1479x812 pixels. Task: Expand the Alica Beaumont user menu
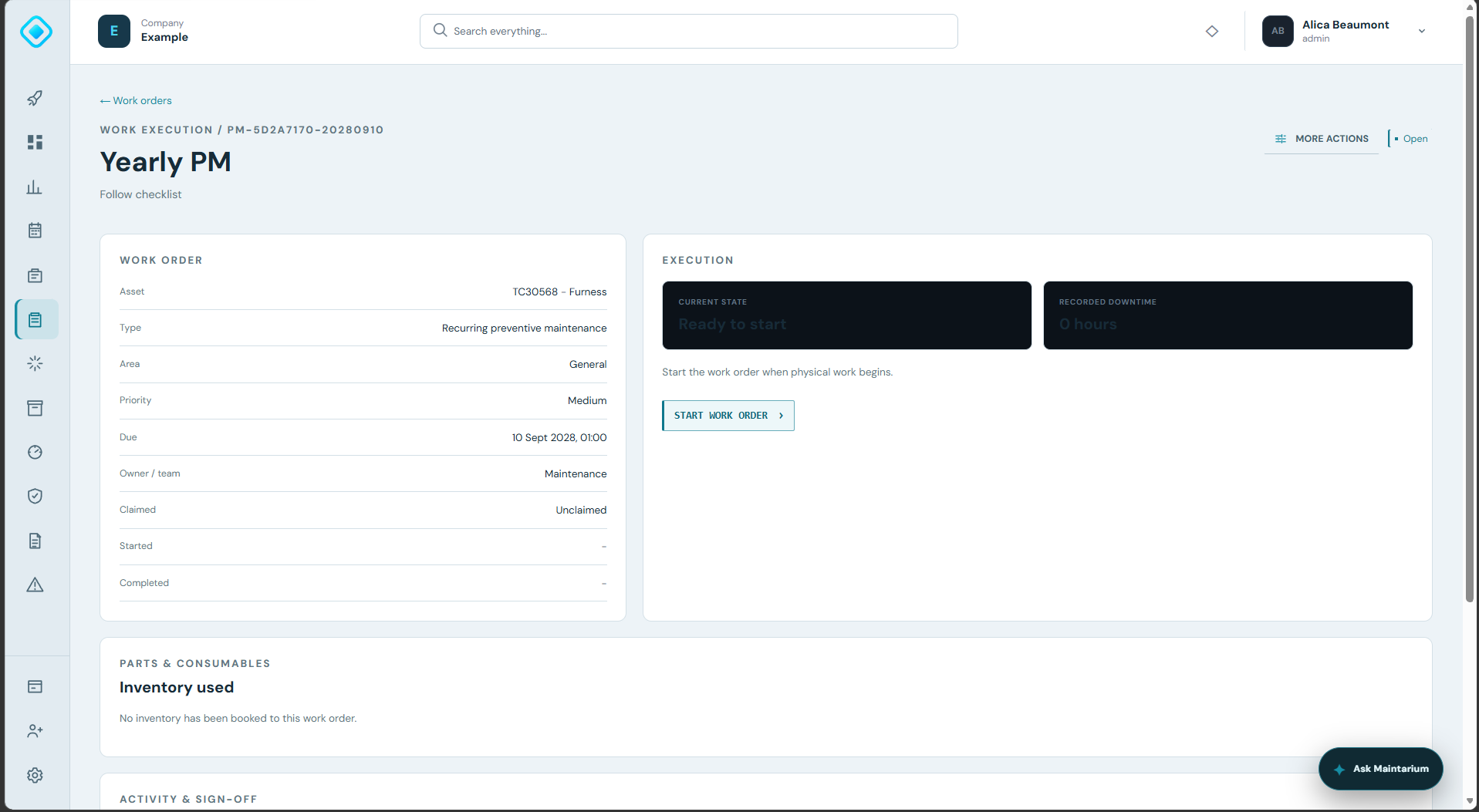pyautogui.click(x=1346, y=31)
